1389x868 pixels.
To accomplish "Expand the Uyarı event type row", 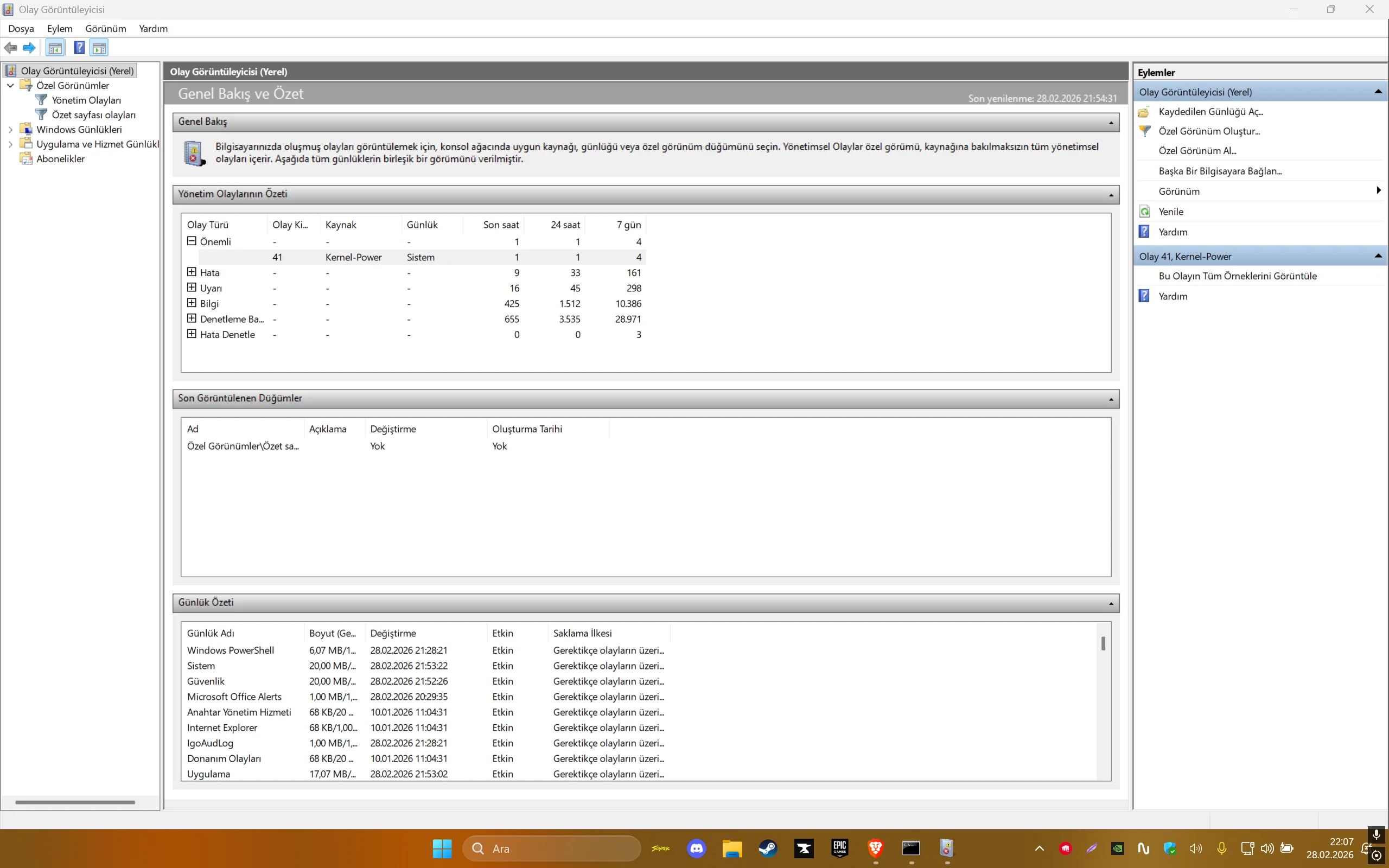I will click(x=192, y=288).
